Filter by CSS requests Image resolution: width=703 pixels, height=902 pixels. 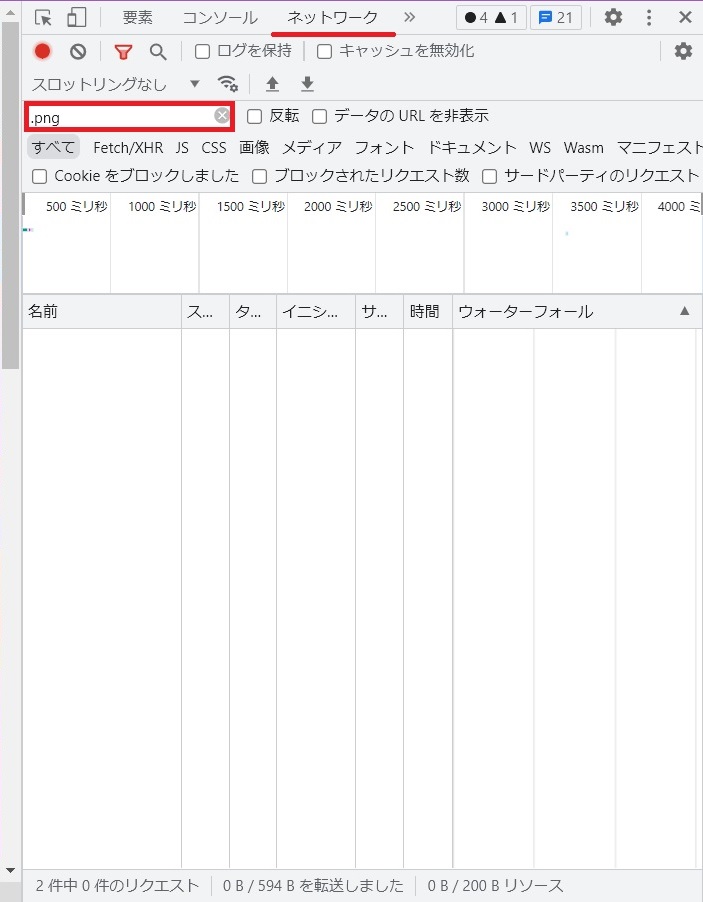click(x=214, y=148)
